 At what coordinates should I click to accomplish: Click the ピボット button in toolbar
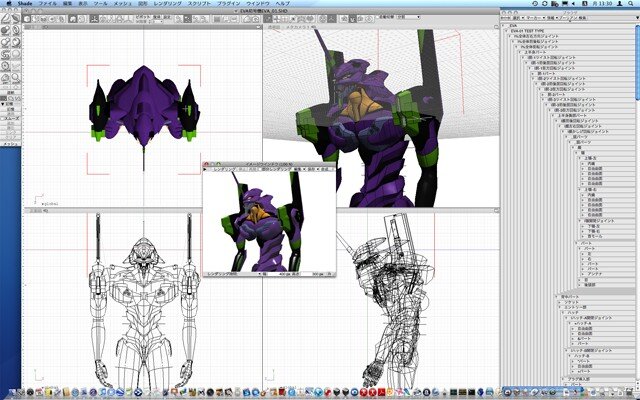coord(142,17)
